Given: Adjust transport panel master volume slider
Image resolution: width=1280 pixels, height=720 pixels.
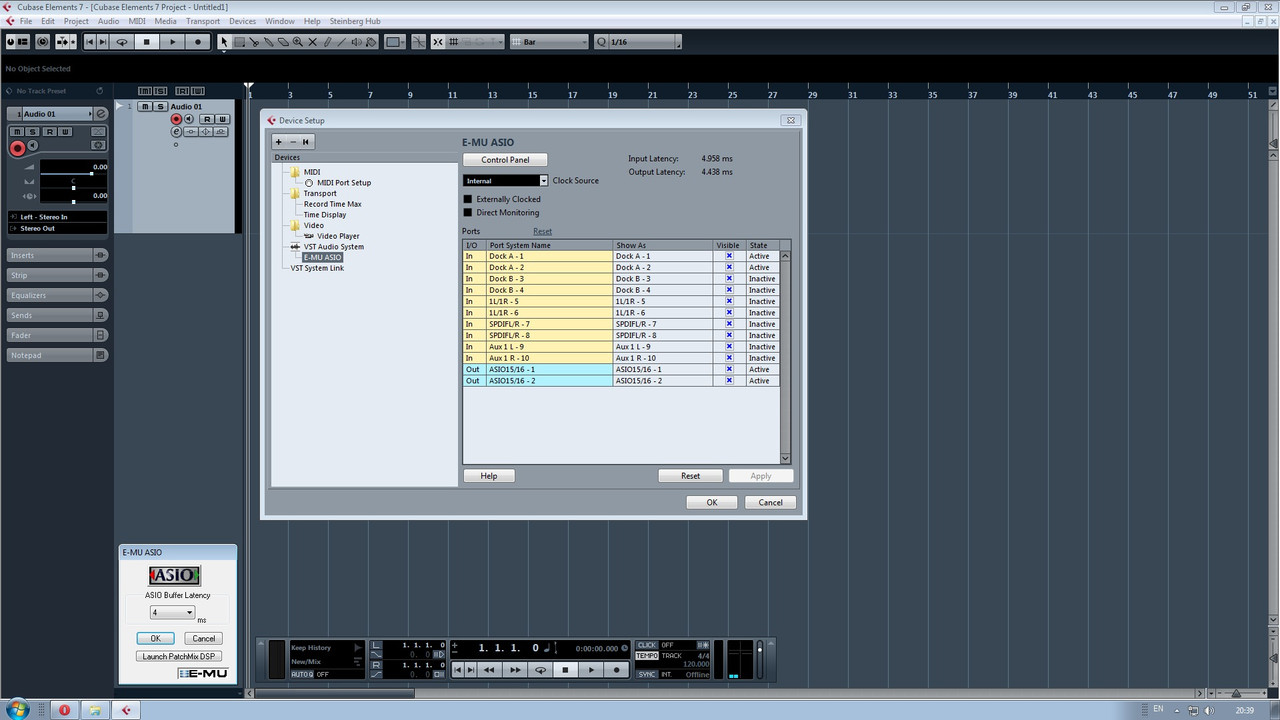Looking at the screenshot, I should tap(760, 650).
